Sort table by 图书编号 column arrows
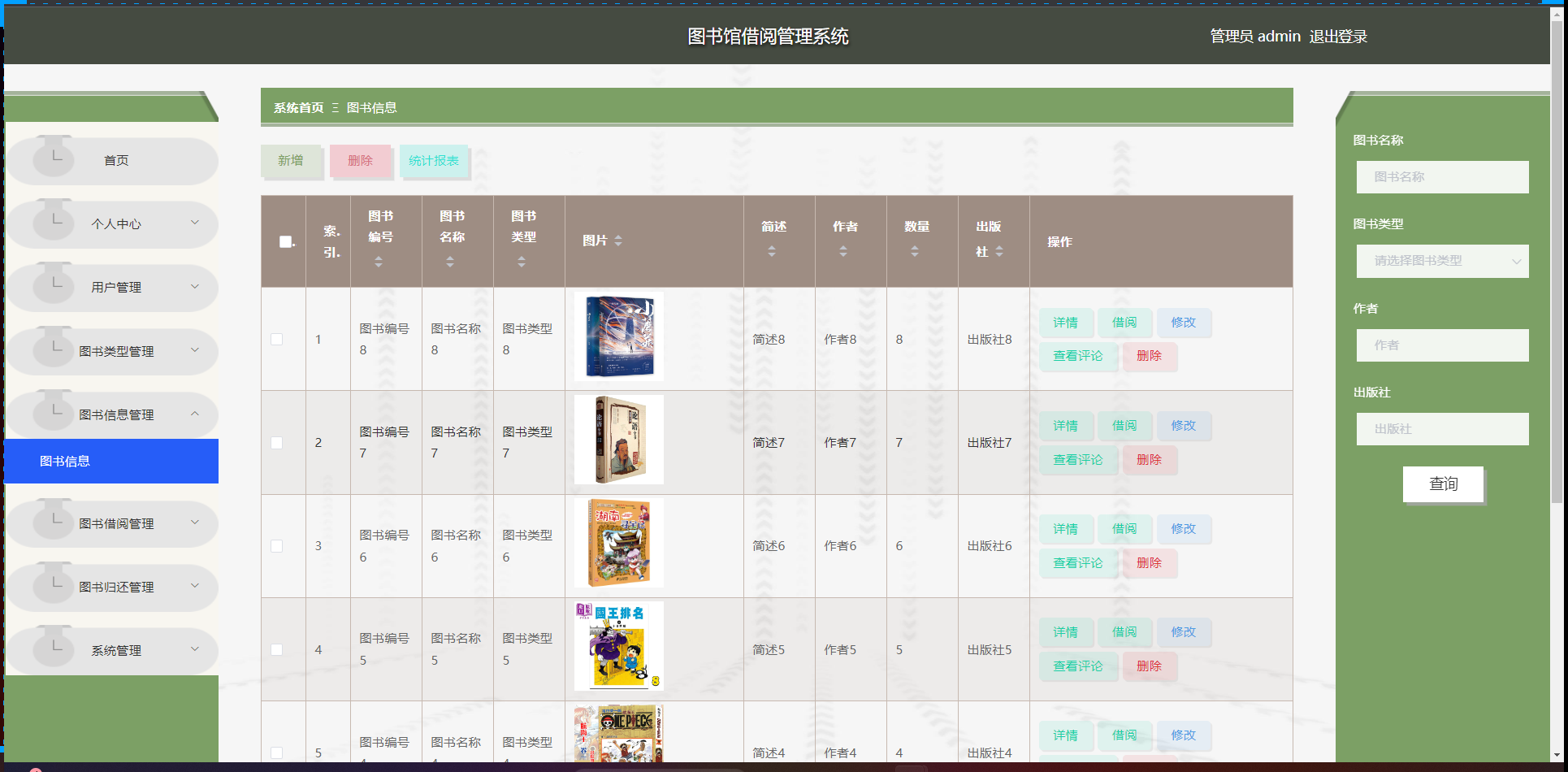The width and height of the screenshot is (1568, 772). [379, 262]
